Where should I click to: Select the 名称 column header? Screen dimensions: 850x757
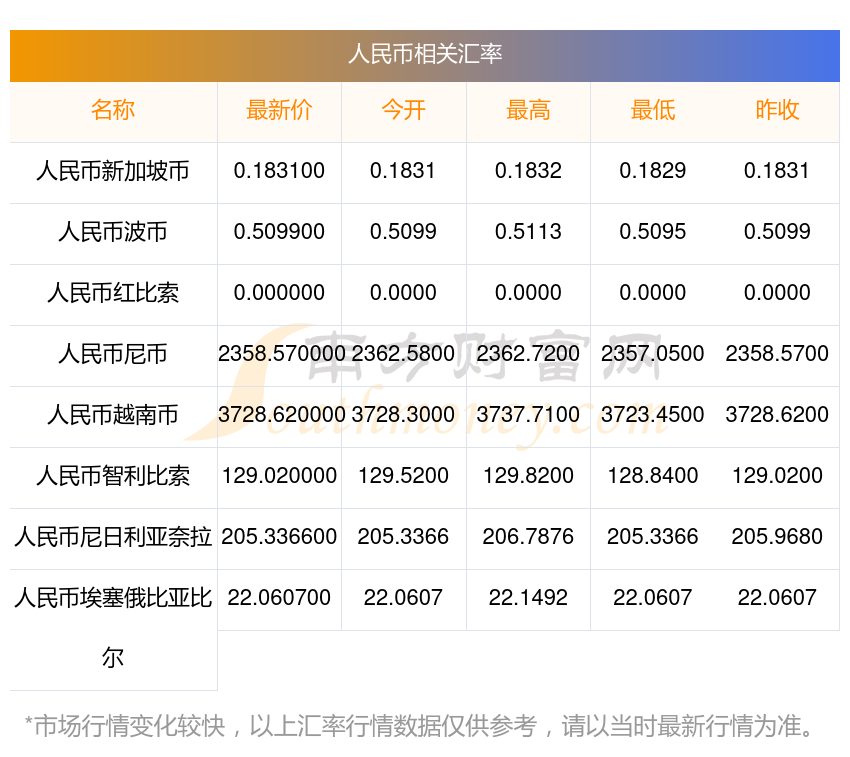[113, 111]
